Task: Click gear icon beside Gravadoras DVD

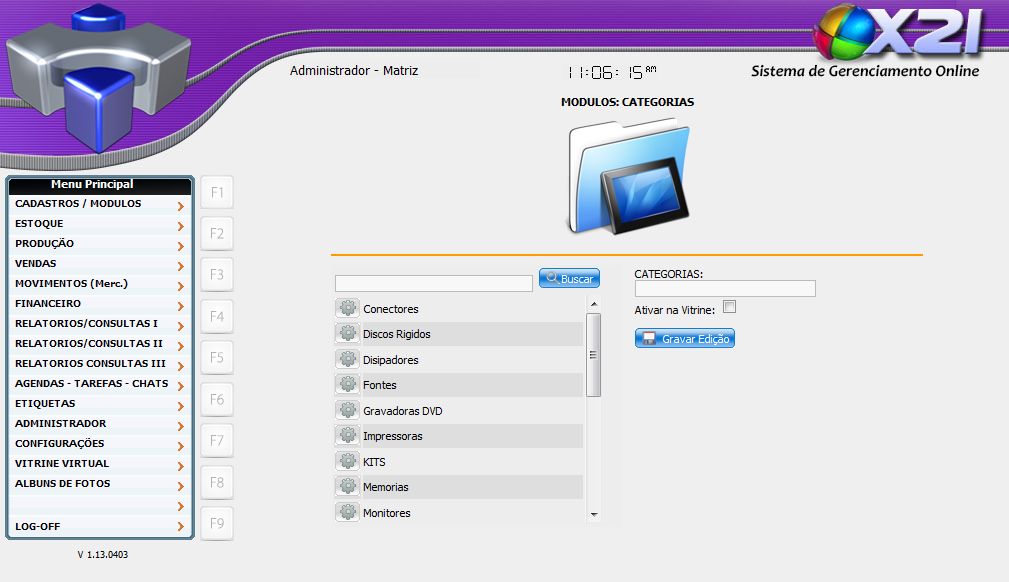Action: [347, 411]
